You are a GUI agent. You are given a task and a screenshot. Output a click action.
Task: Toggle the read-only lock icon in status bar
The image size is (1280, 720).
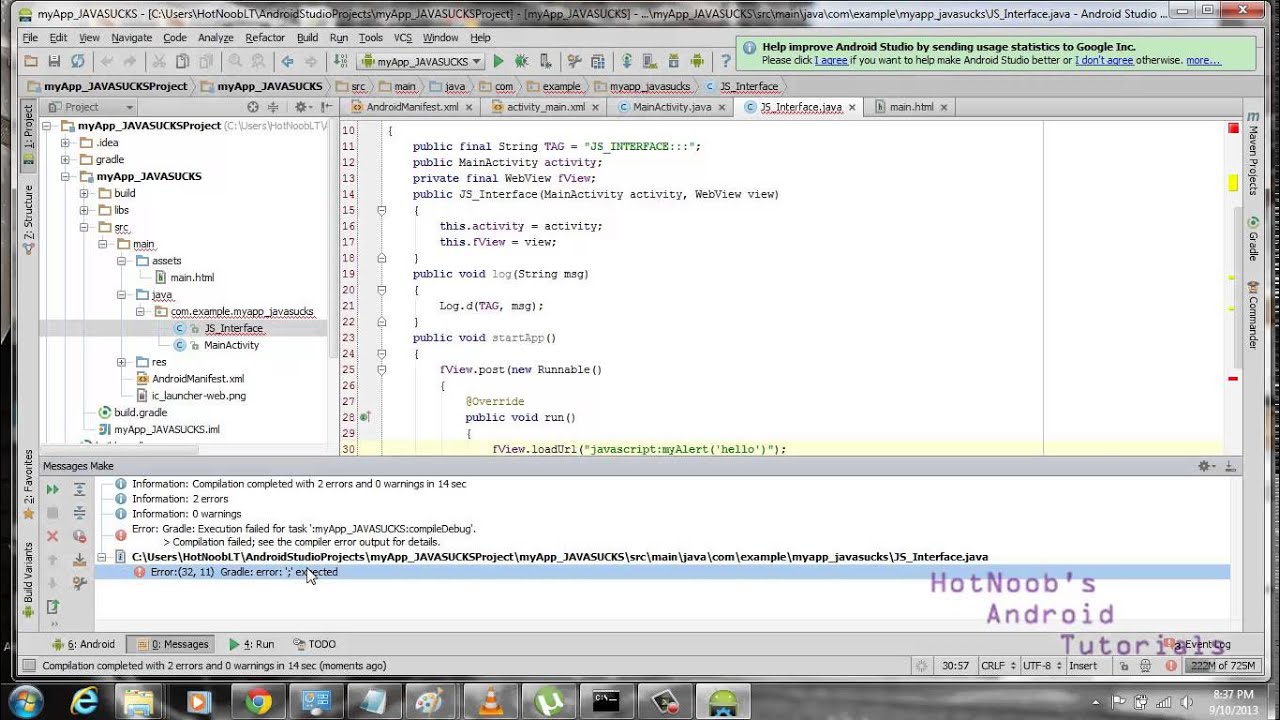click(x=1125, y=666)
